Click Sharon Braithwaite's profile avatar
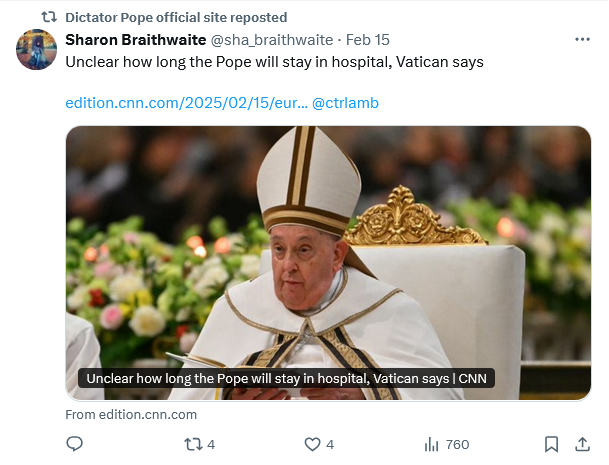609x465 pixels. [36, 49]
